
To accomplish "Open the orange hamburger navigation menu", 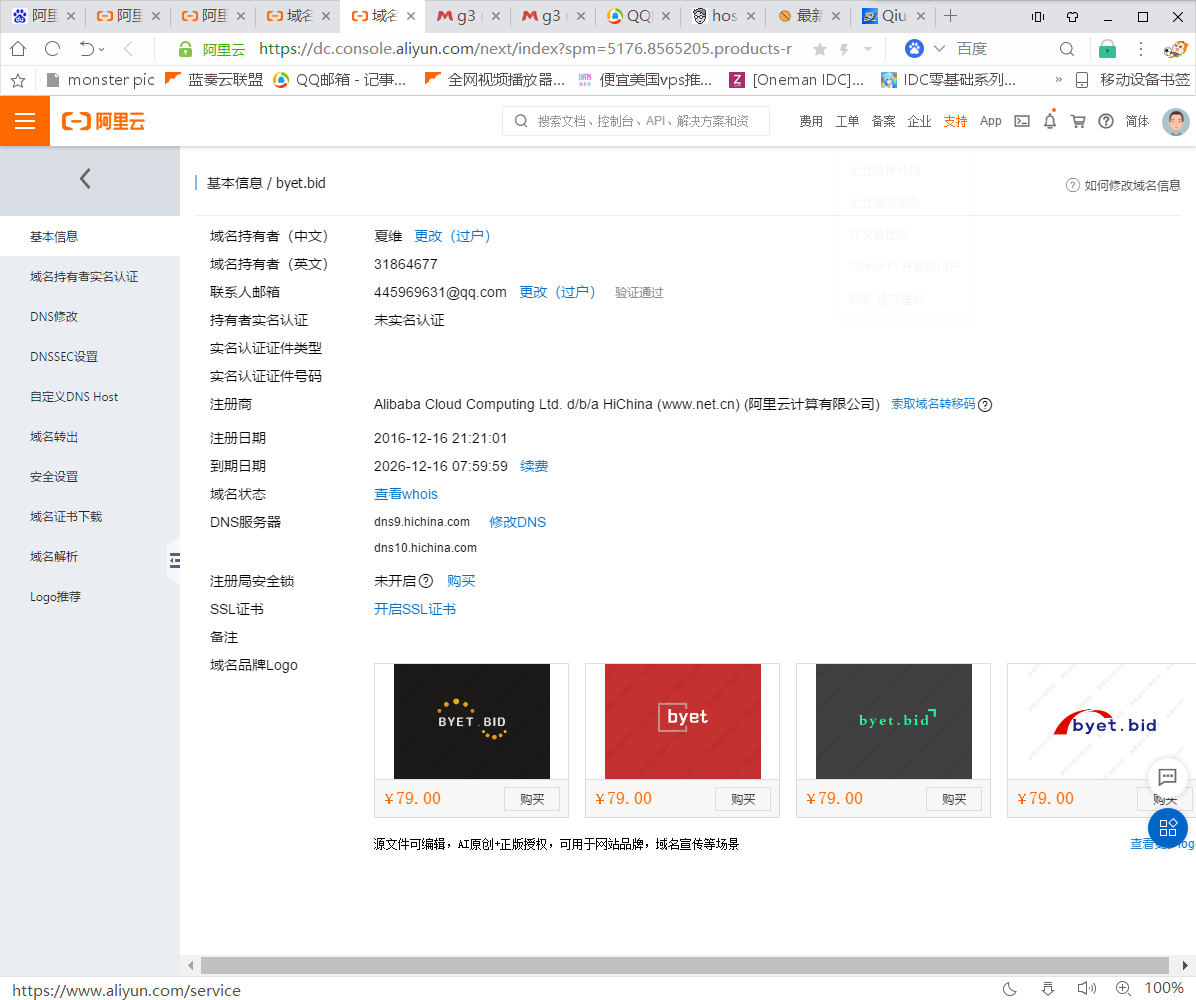I will pyautogui.click(x=25, y=121).
